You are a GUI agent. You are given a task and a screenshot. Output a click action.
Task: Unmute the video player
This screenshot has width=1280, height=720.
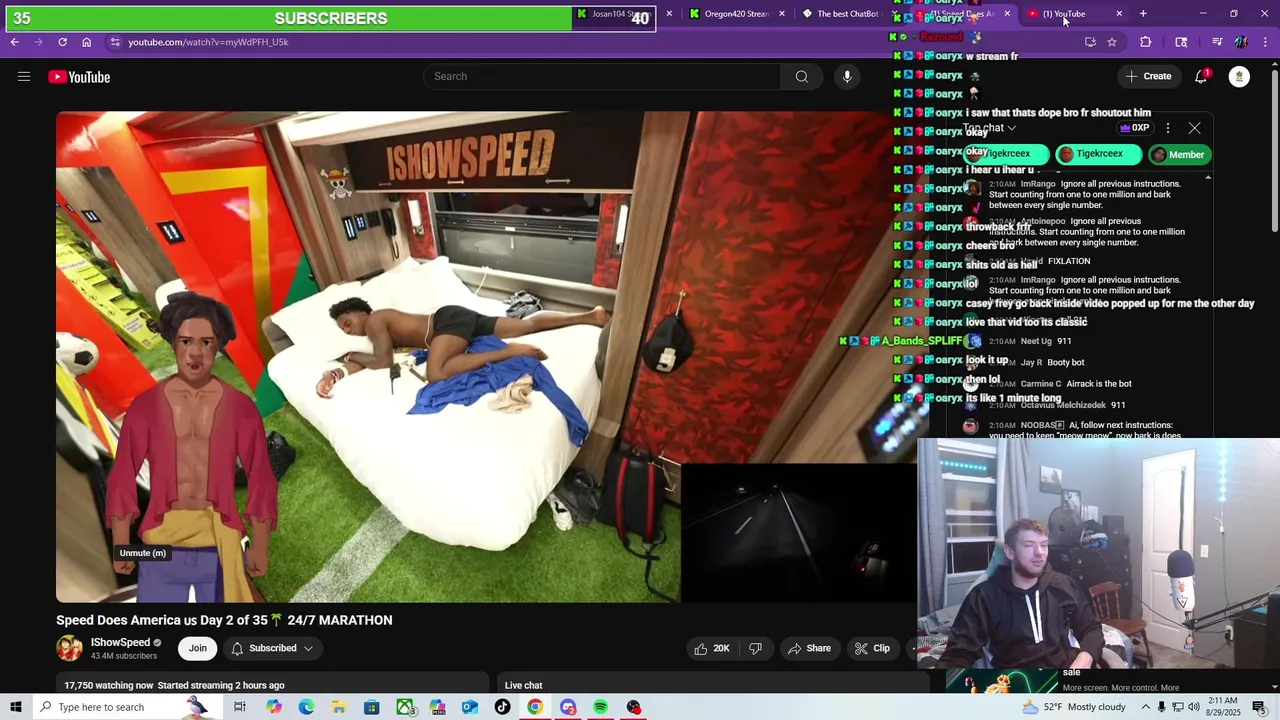click(142, 553)
